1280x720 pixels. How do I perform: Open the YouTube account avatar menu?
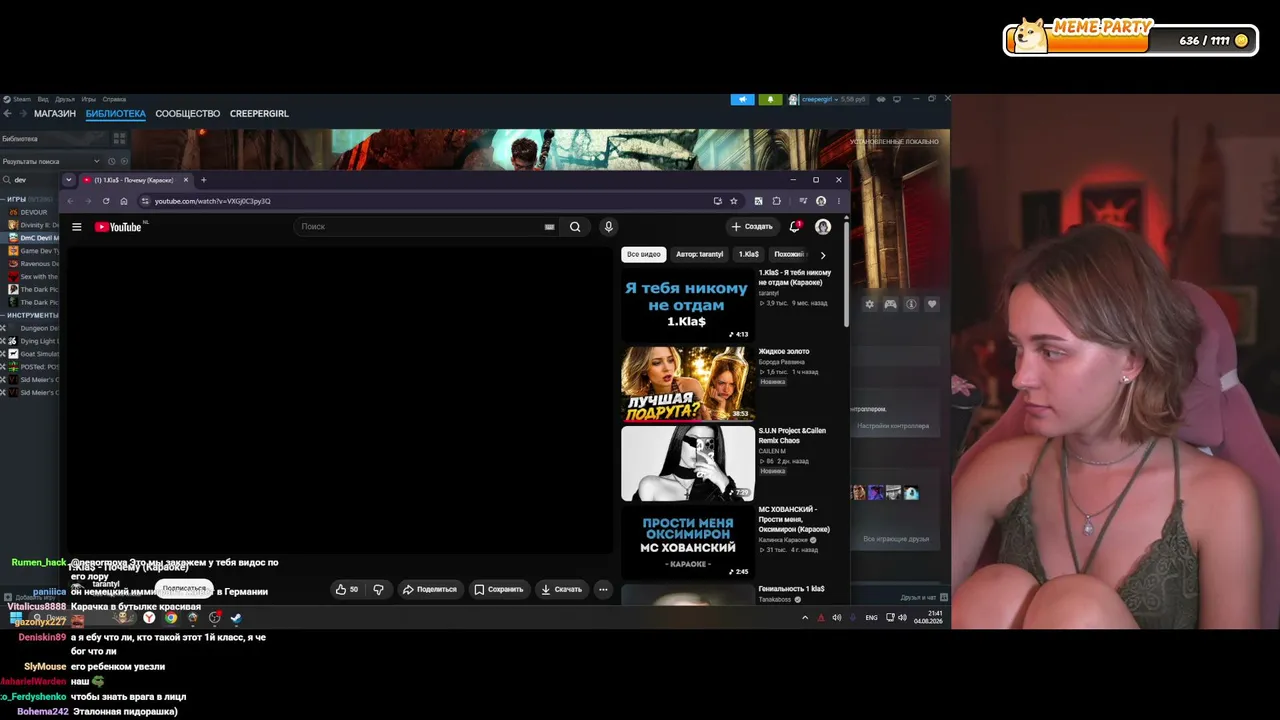tap(823, 227)
